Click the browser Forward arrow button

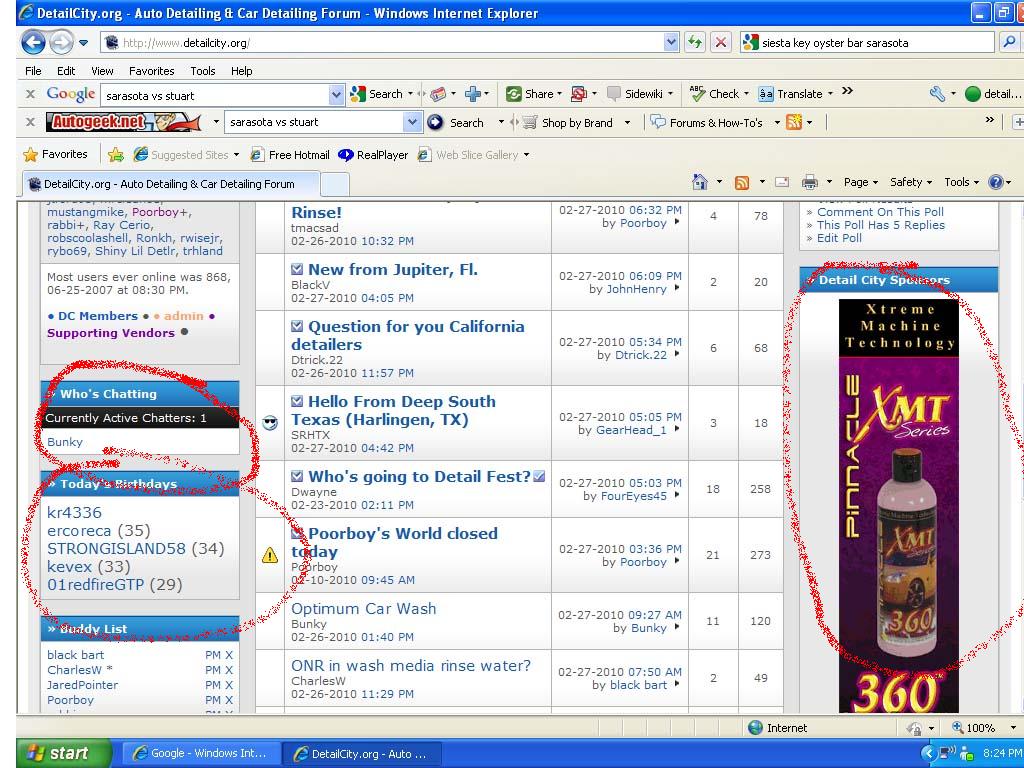61,43
